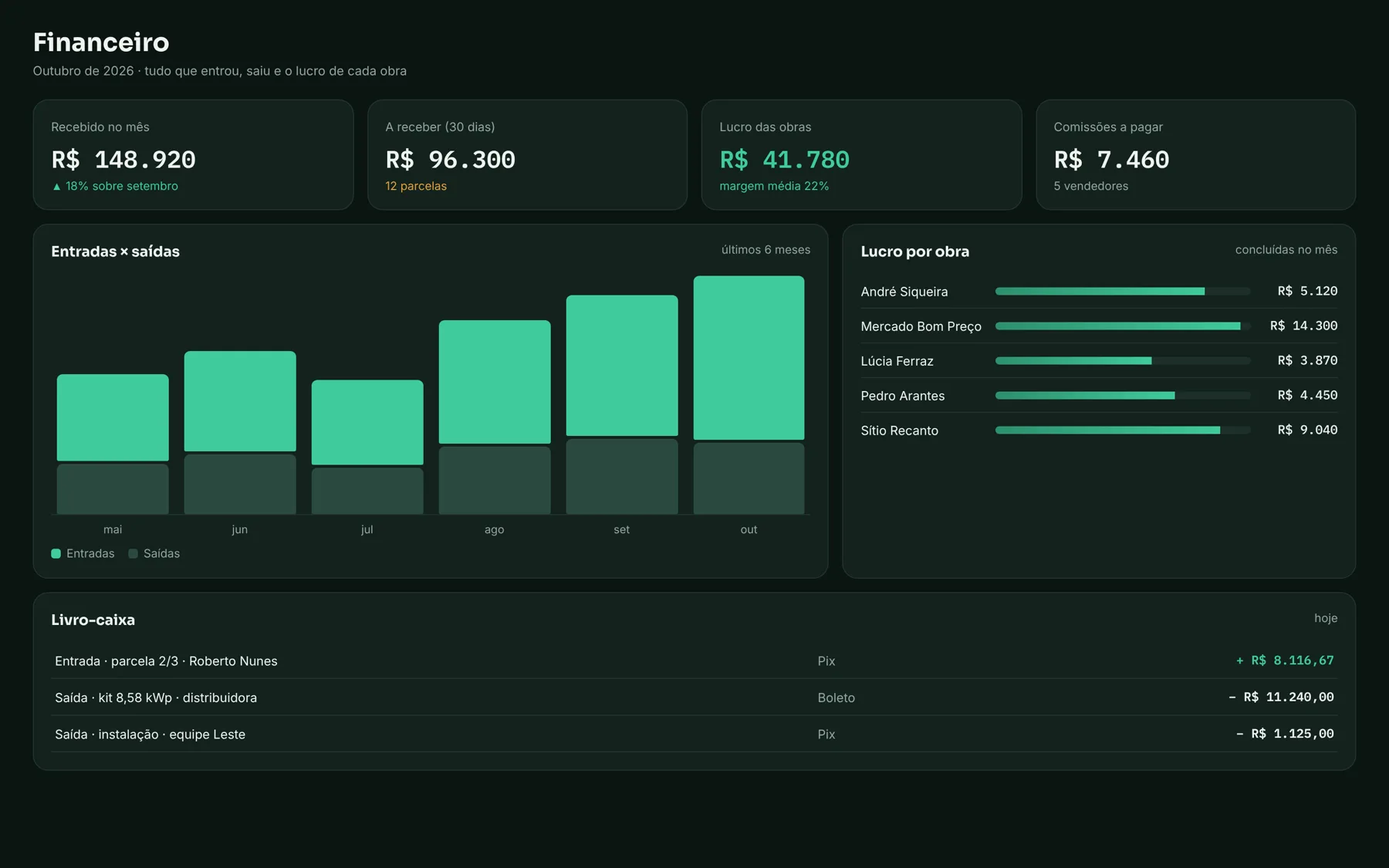
Task: Click the "18% sobre setembro" growth indicator
Action: (x=115, y=186)
